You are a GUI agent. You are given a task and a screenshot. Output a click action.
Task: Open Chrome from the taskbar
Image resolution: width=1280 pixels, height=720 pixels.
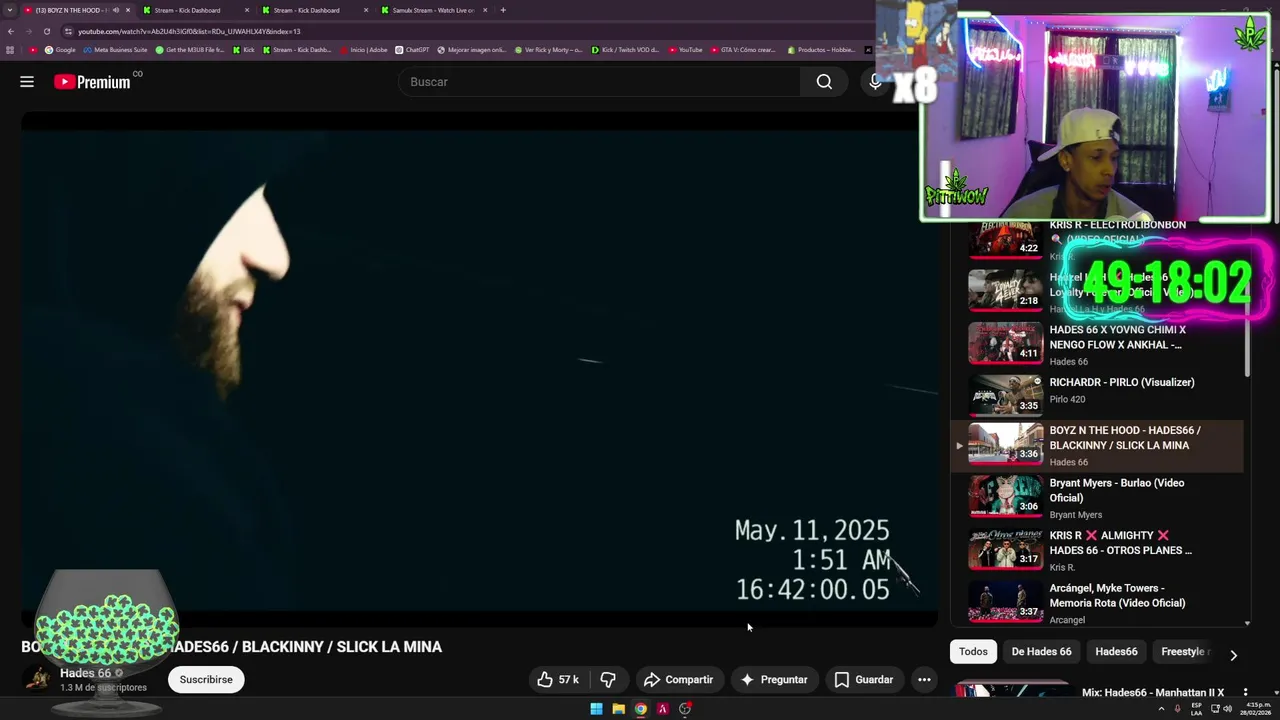[640, 709]
